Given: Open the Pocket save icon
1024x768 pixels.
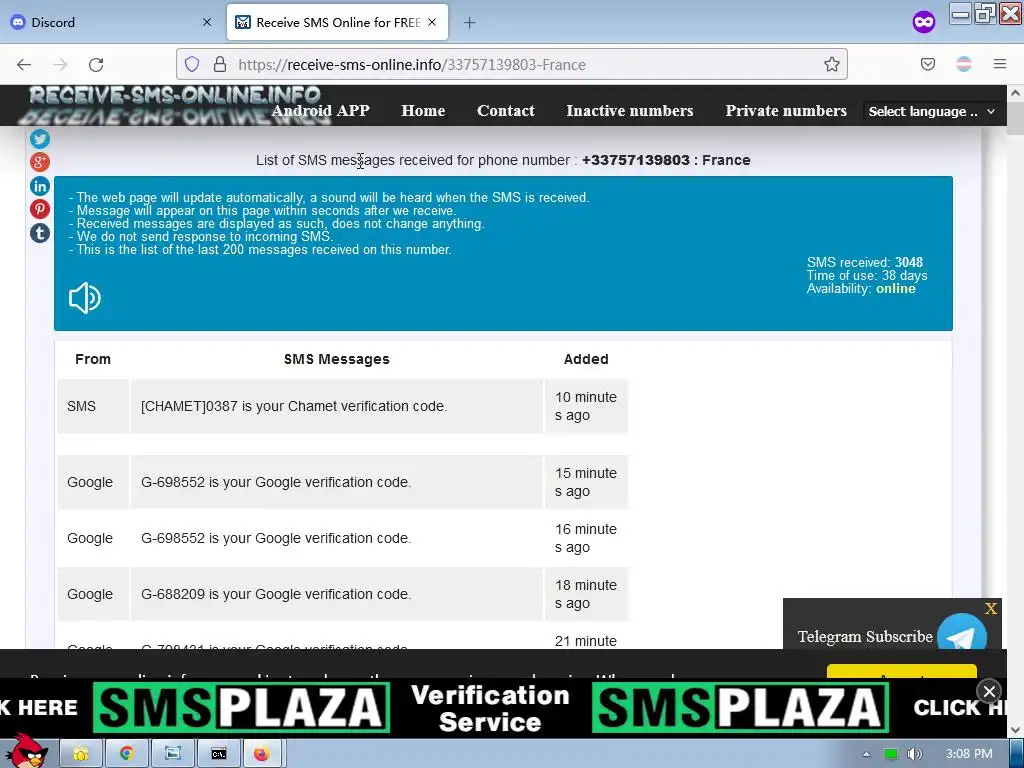Looking at the screenshot, I should [928, 64].
